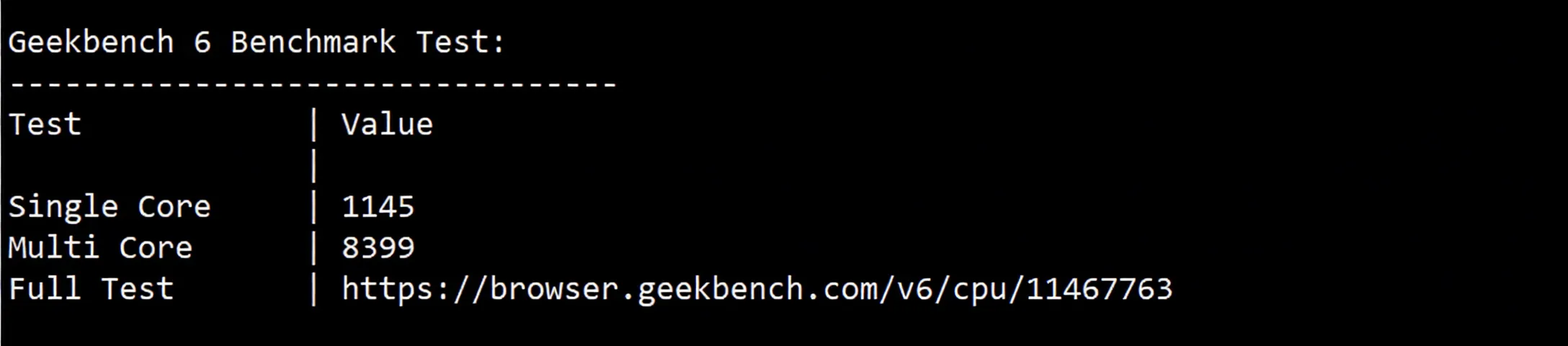Click the pipe separator in the blank row

[313, 167]
